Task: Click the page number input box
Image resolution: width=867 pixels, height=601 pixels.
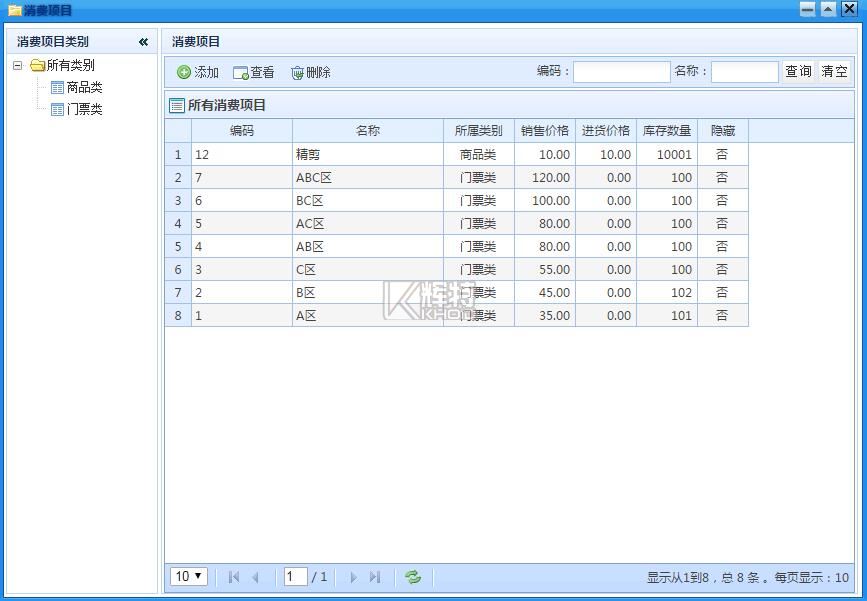Action: tap(295, 577)
